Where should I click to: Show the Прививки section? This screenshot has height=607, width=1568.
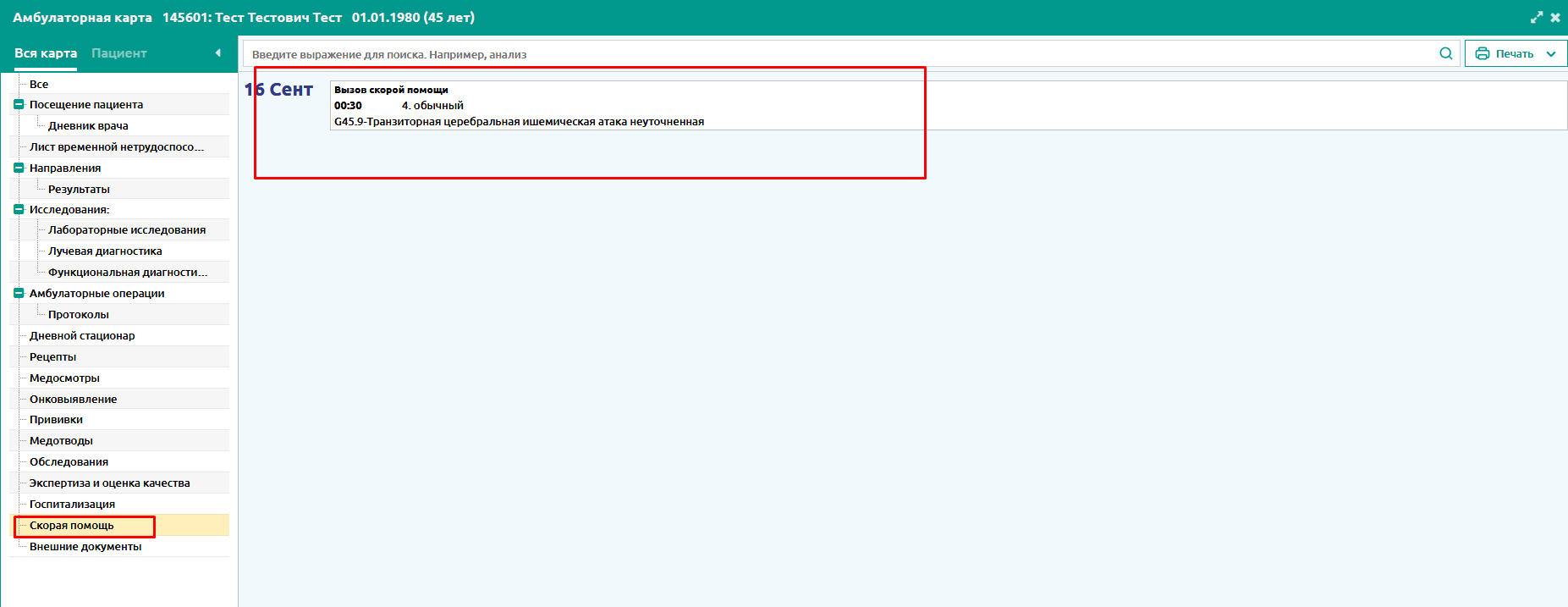pos(56,420)
